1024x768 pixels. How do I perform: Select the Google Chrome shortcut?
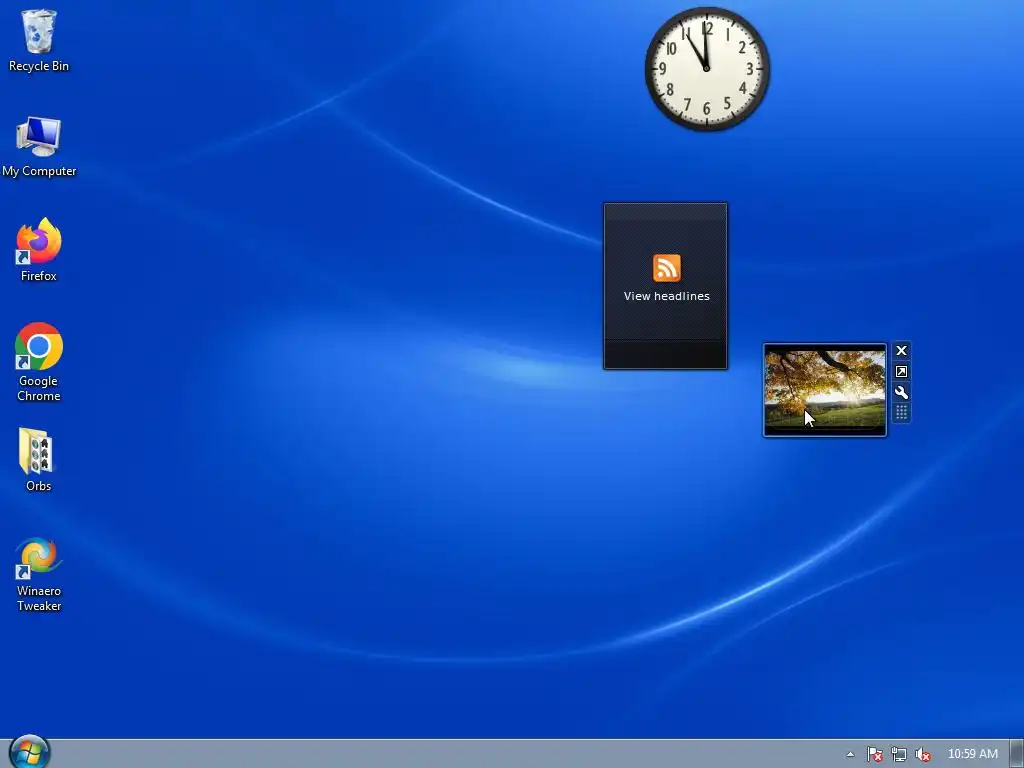(39, 362)
